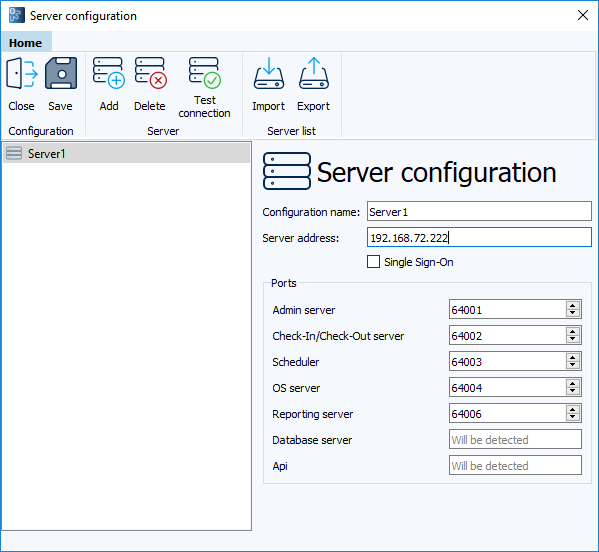Increase the Check-In/Check-Out server port
The image size is (599, 552).
click(572, 331)
